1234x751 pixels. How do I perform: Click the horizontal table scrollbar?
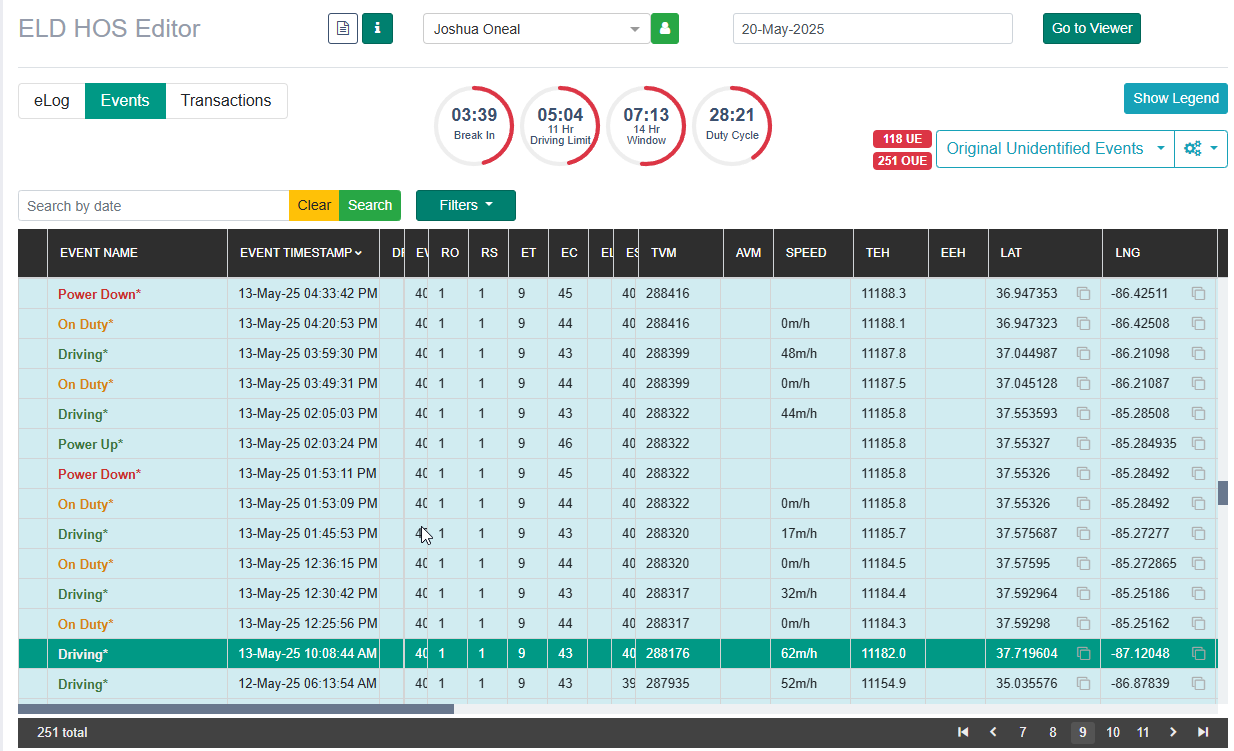(x=236, y=709)
